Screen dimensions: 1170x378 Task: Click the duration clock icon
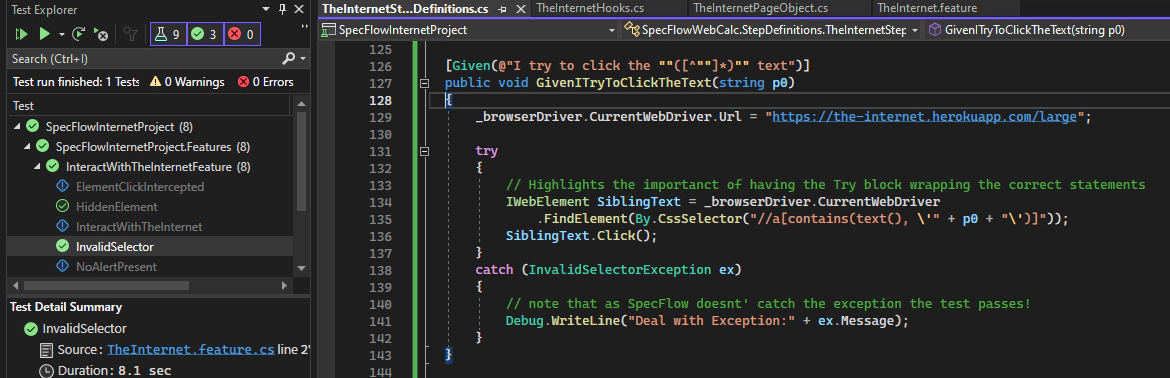(x=46, y=370)
